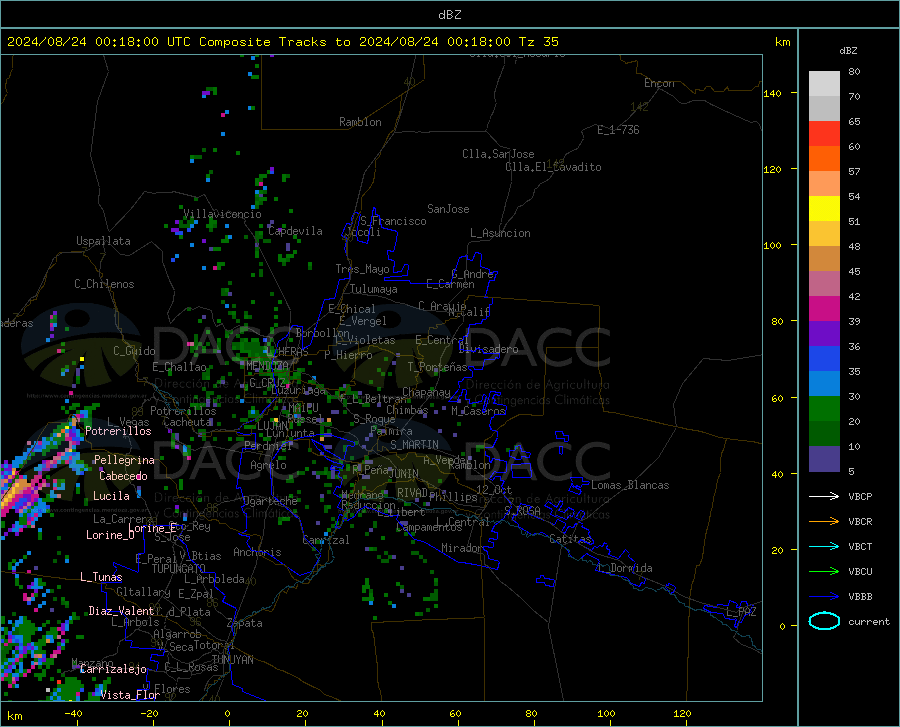
Task: Click the L_Asuncion map label
Action: point(500,233)
